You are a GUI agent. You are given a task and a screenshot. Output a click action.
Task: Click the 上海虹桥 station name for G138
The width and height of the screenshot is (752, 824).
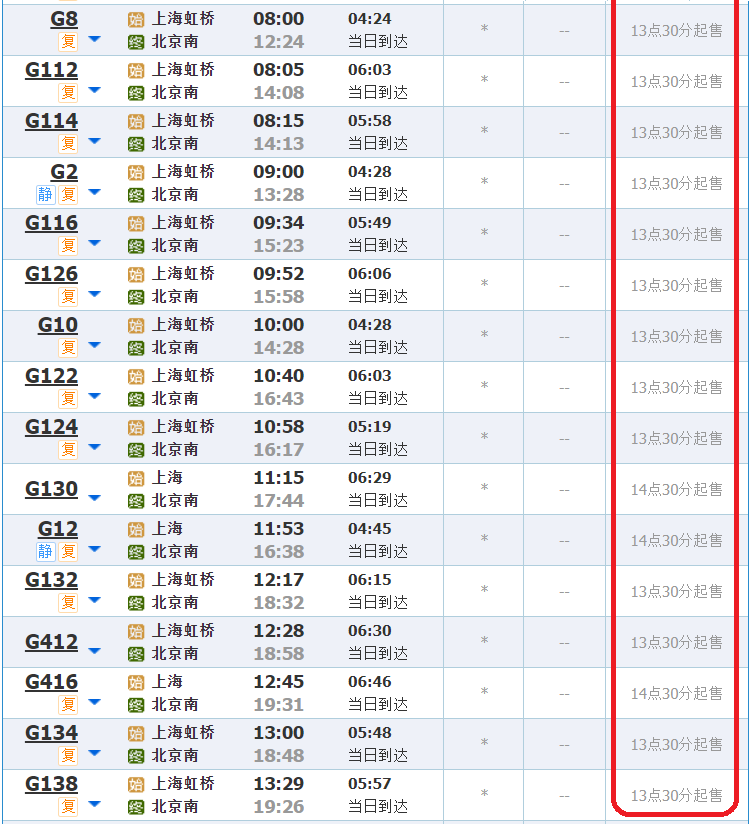coord(183,784)
